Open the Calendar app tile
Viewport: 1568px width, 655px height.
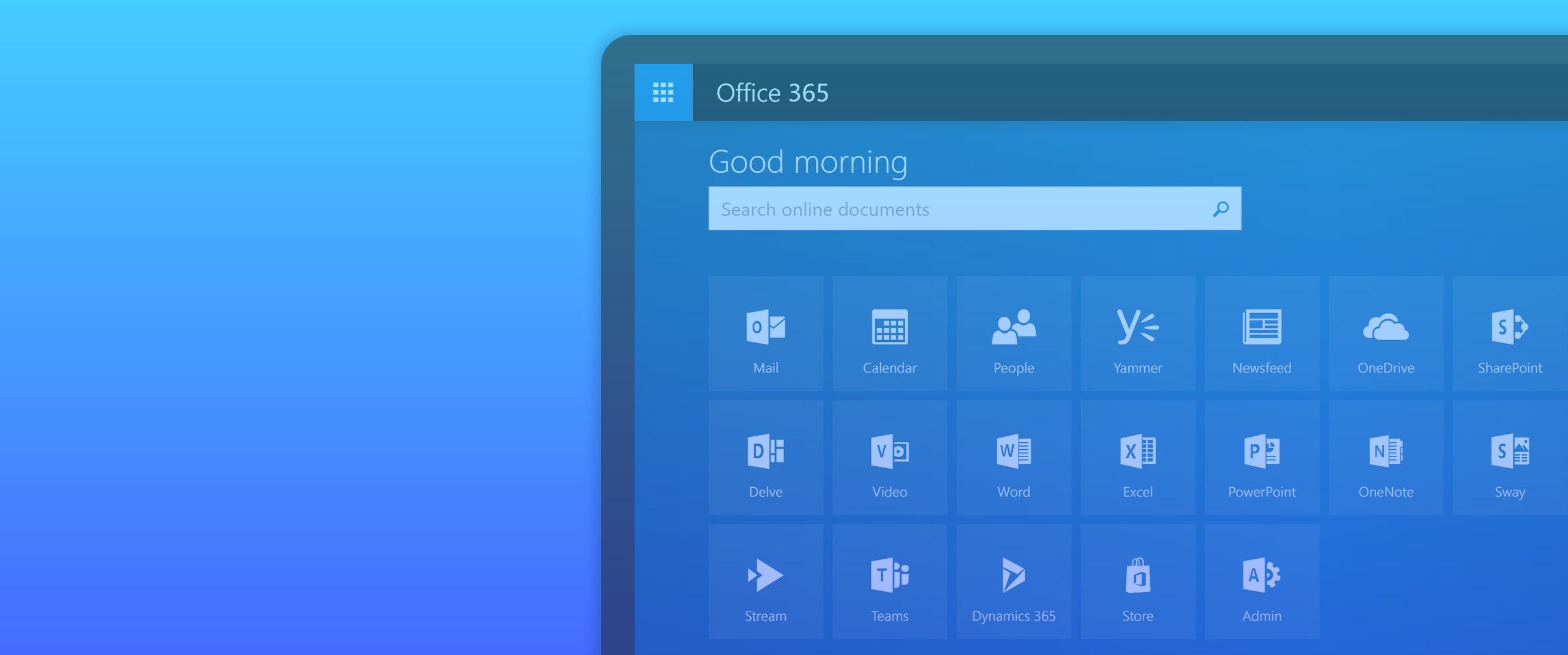pyautogui.click(x=889, y=333)
